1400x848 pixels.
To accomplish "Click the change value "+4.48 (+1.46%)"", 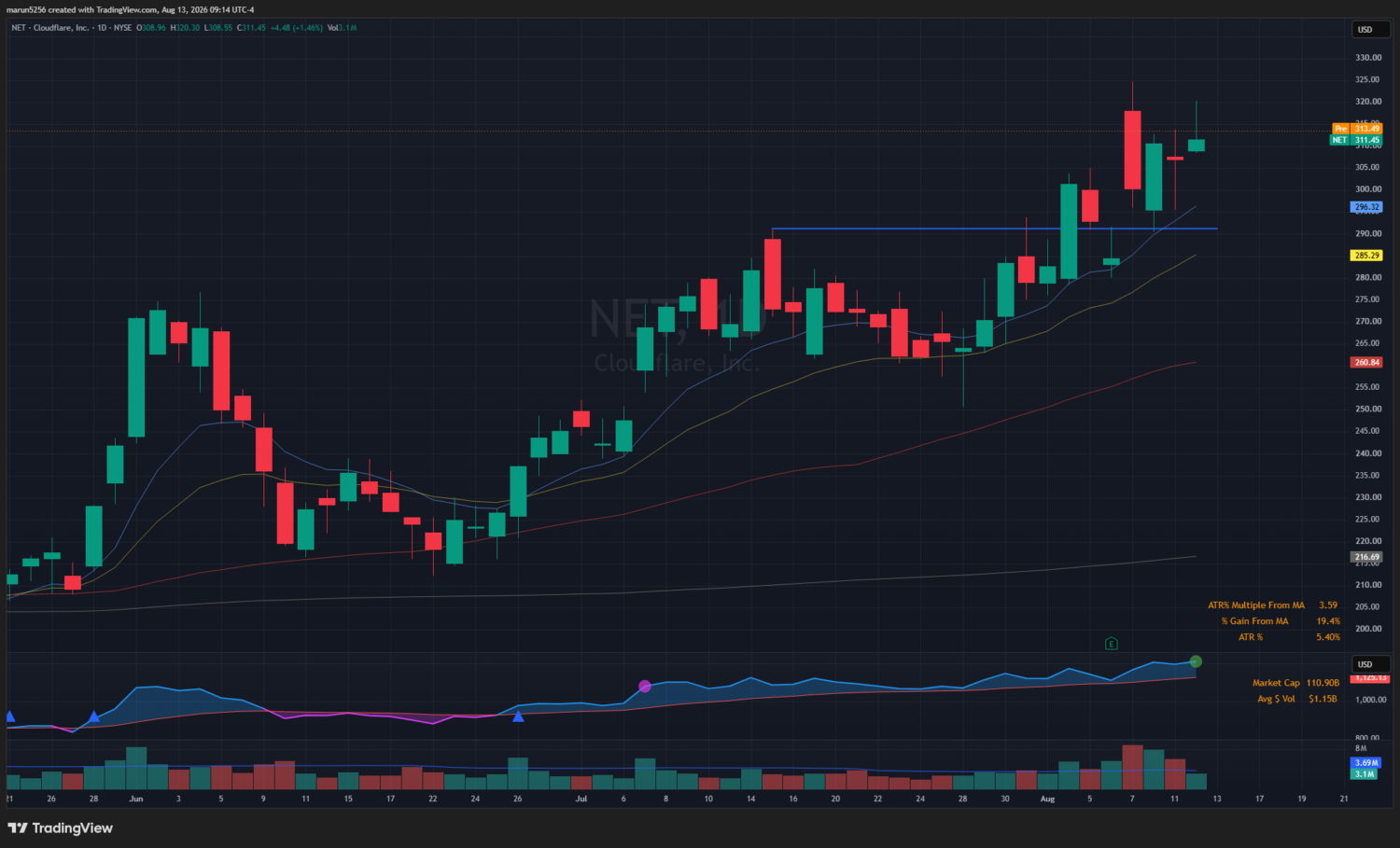I will (297, 28).
